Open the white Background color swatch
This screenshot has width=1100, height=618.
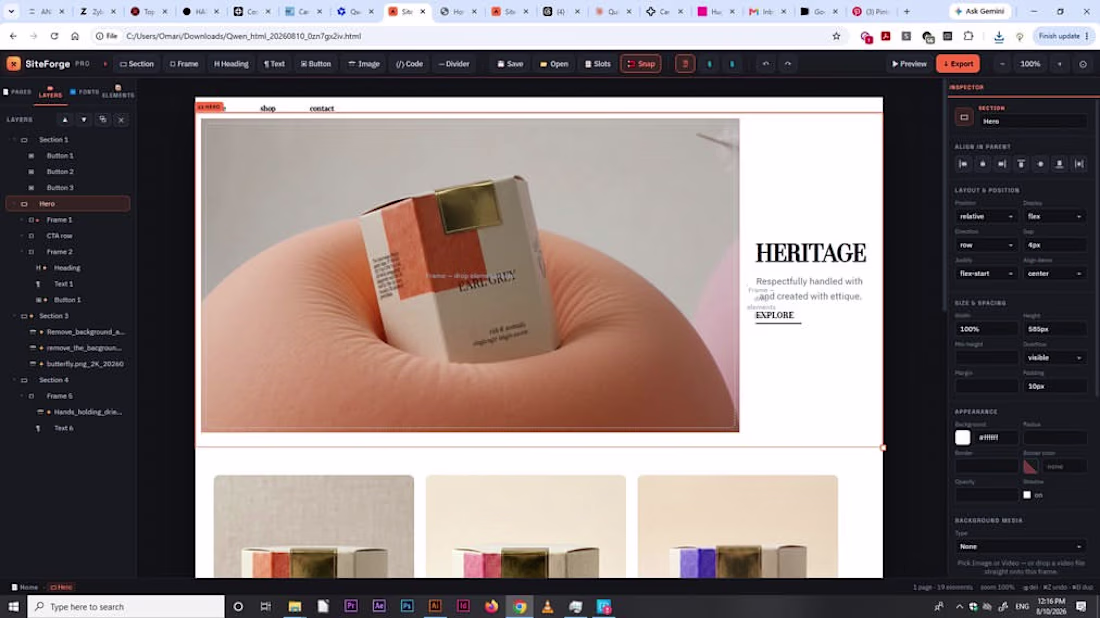(x=962, y=438)
